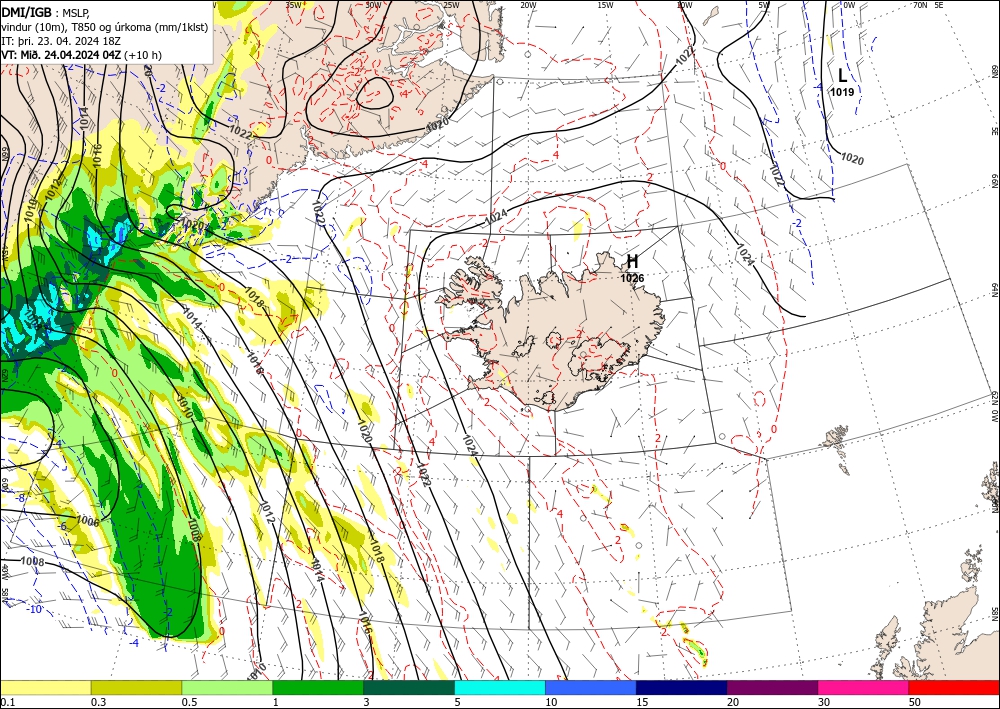1000x709 pixels.
Task: Click the '70N 5E' corner label
Action: [928, 5]
